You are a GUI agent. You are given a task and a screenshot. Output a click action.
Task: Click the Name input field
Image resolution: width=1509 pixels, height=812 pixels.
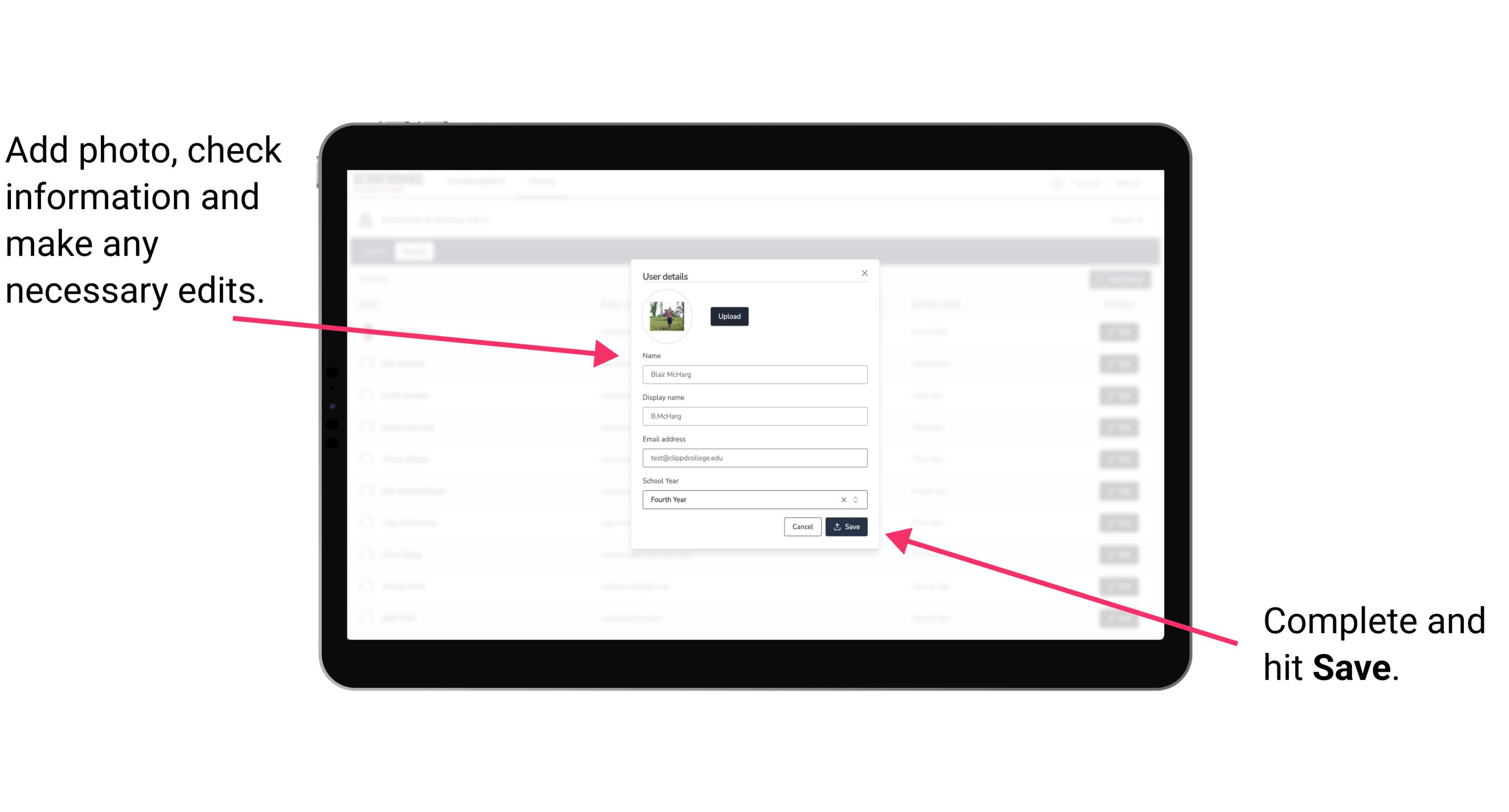(754, 374)
